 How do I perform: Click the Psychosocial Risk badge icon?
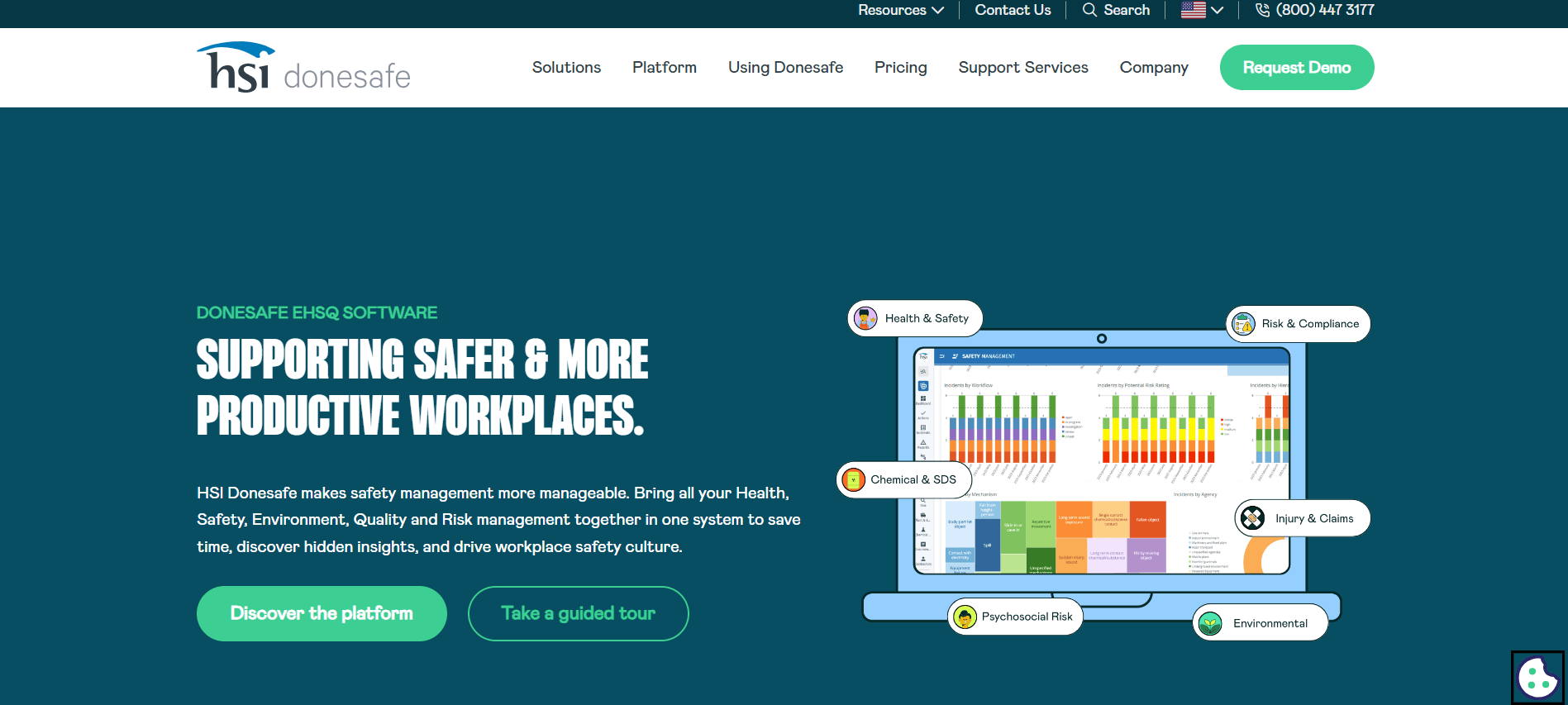tap(965, 617)
